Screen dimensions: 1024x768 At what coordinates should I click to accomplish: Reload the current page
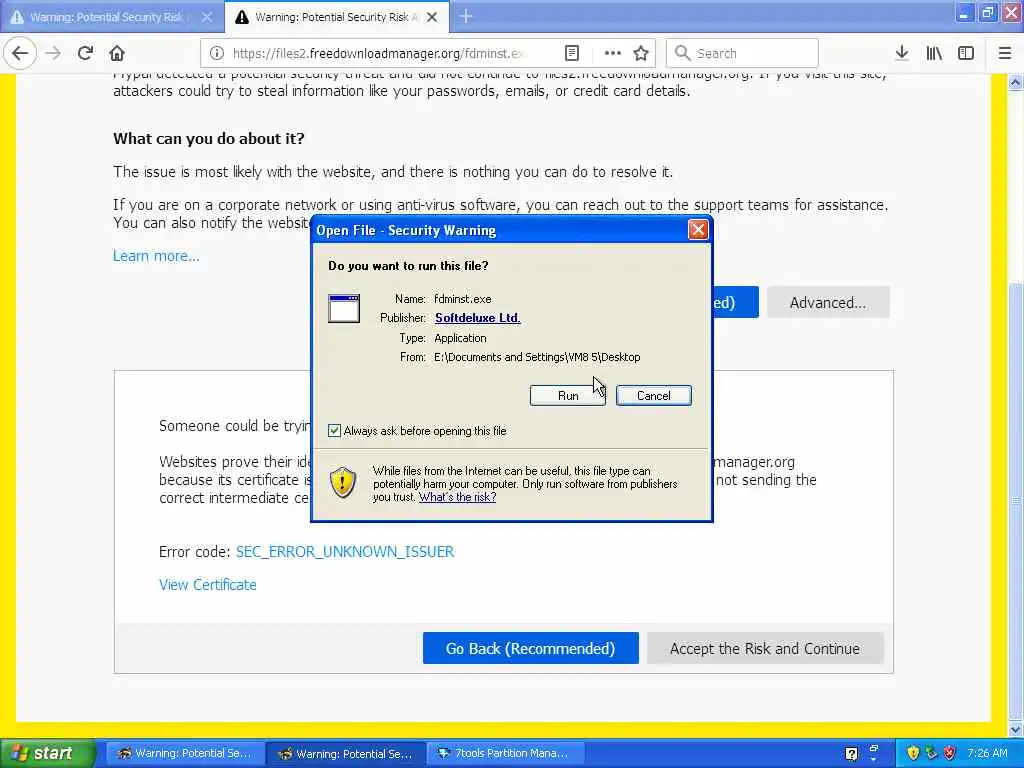pos(85,53)
